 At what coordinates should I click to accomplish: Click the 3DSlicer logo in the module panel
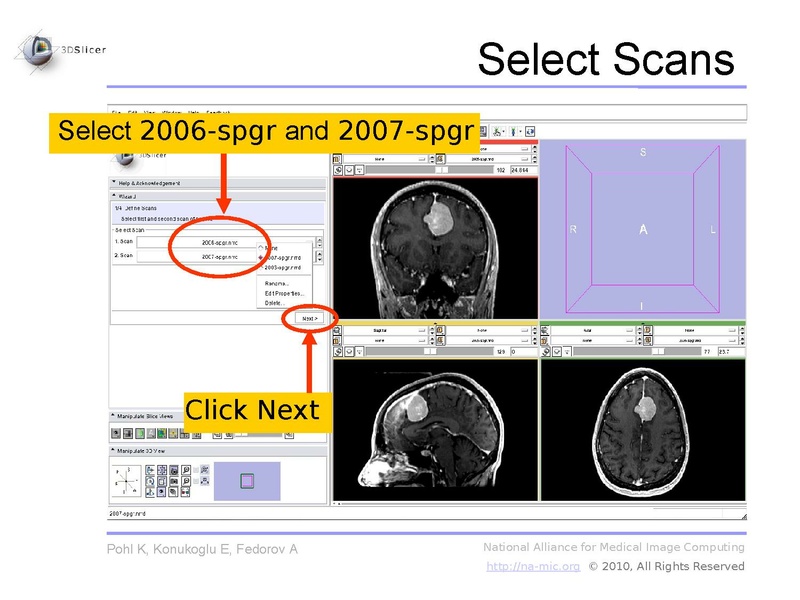click(x=126, y=158)
